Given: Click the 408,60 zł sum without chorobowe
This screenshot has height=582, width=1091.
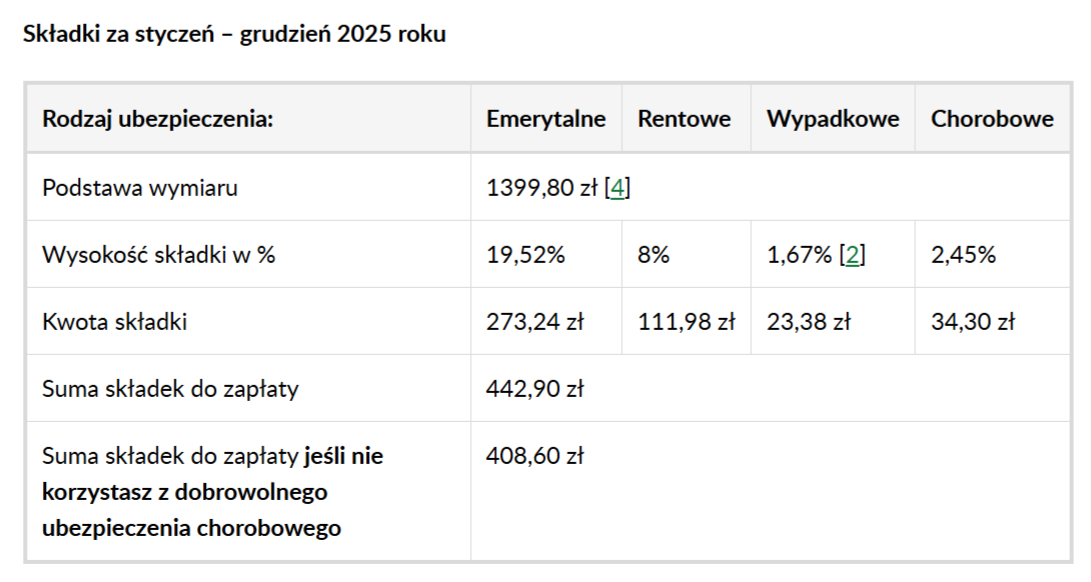Looking at the screenshot, I should point(535,456).
